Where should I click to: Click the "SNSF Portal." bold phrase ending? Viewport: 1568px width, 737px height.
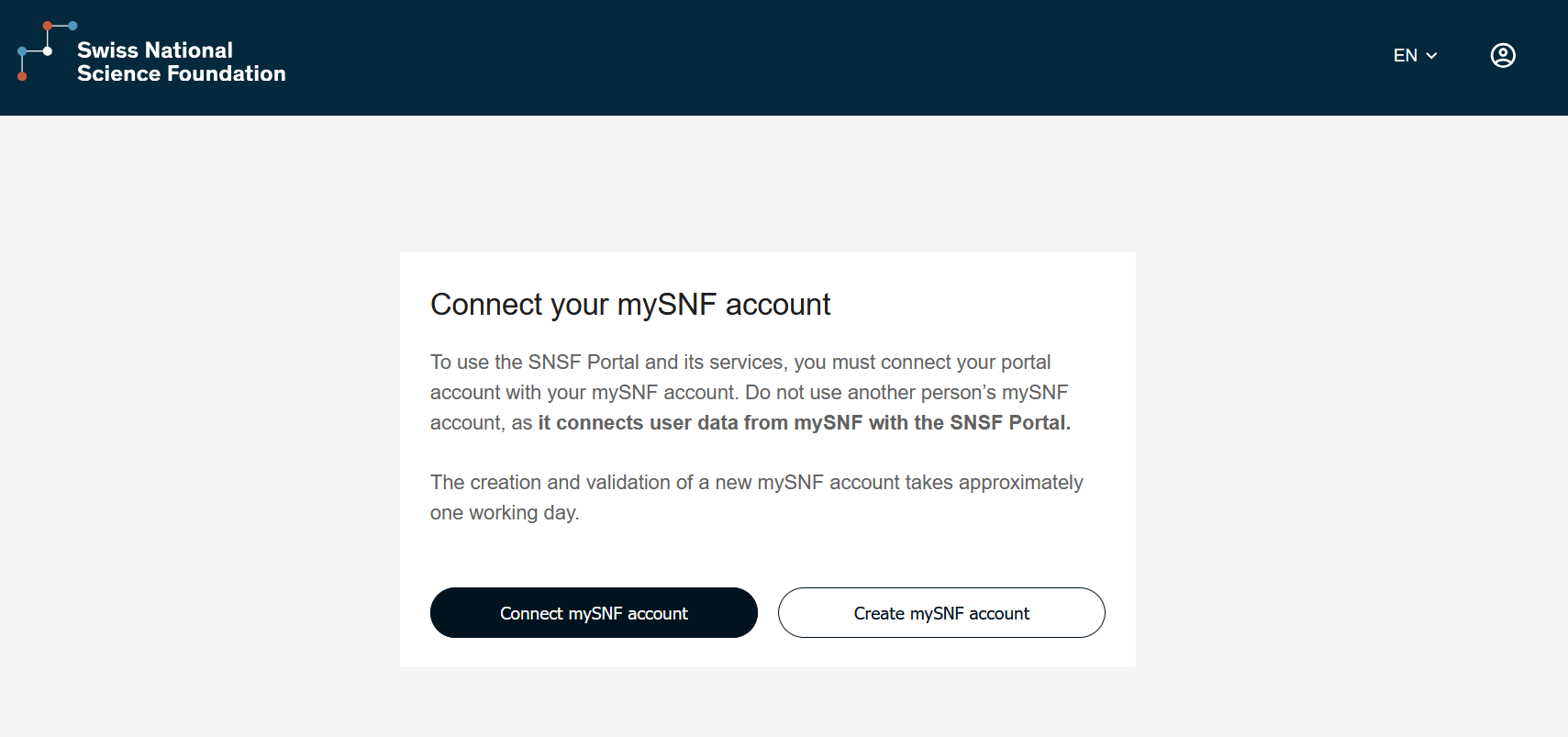1009,423
